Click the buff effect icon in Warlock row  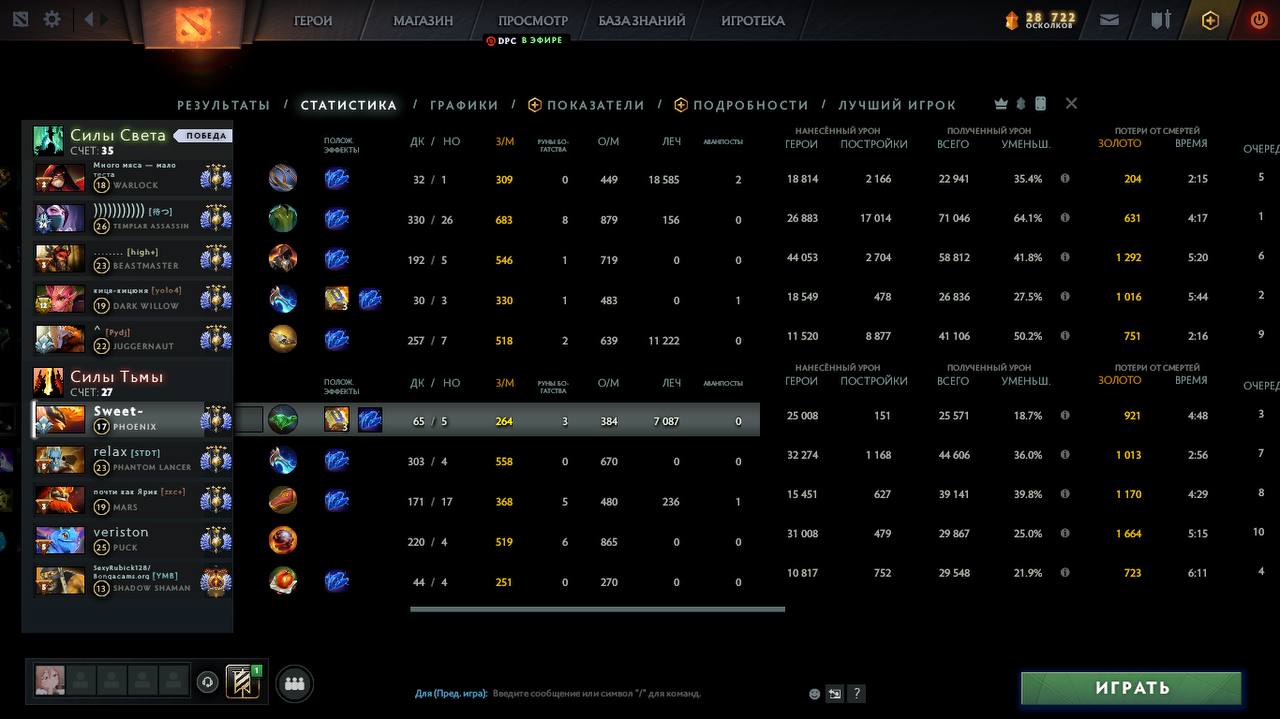click(x=337, y=179)
